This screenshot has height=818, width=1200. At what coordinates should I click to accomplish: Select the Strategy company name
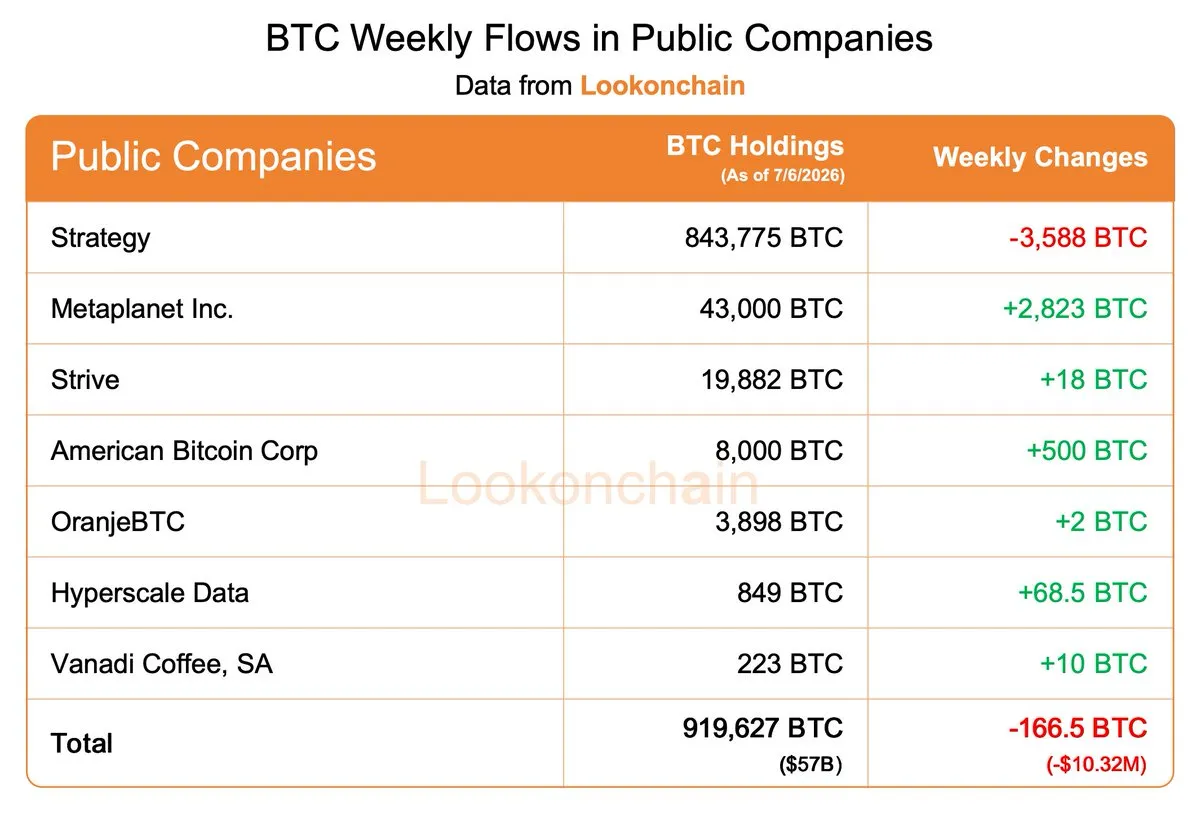pyautogui.click(x=100, y=238)
